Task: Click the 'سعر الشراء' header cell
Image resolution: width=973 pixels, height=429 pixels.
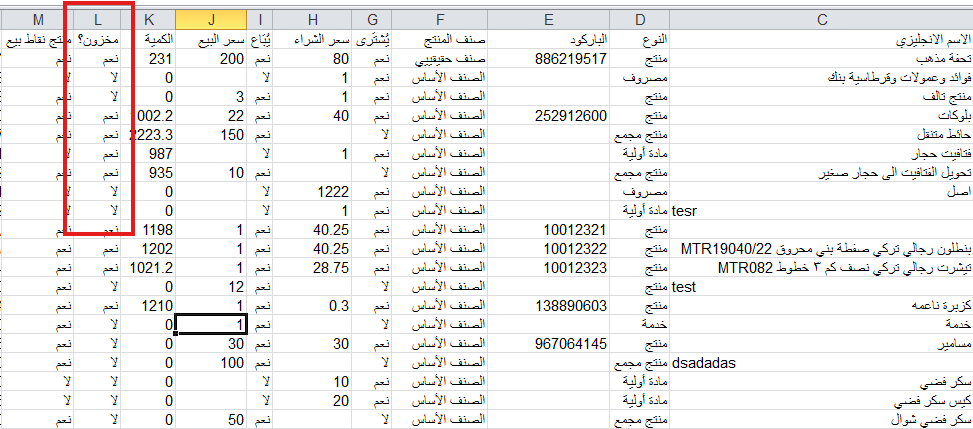Action: 312,40
